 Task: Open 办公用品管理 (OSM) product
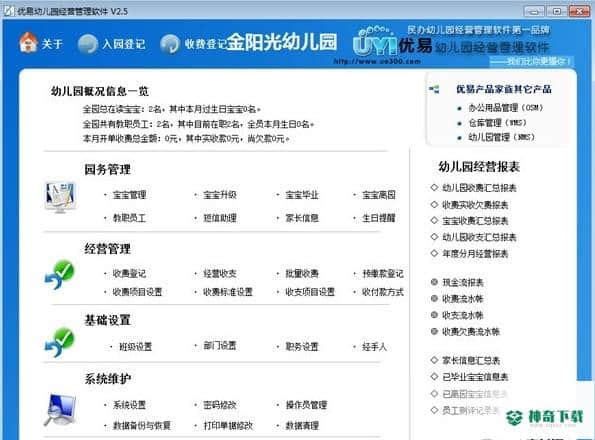tap(505, 108)
